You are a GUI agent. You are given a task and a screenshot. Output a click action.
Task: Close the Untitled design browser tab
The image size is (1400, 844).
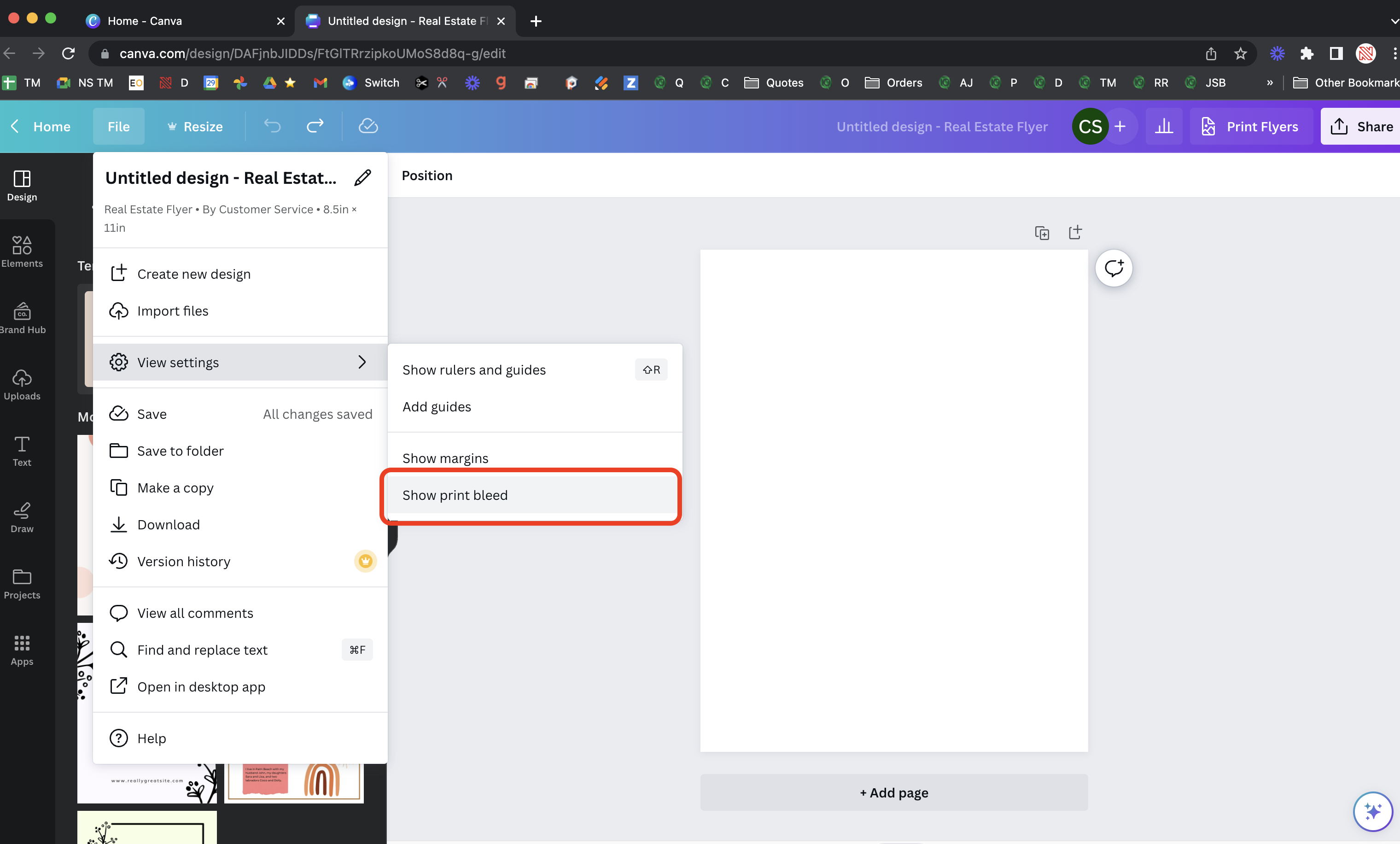click(x=501, y=21)
